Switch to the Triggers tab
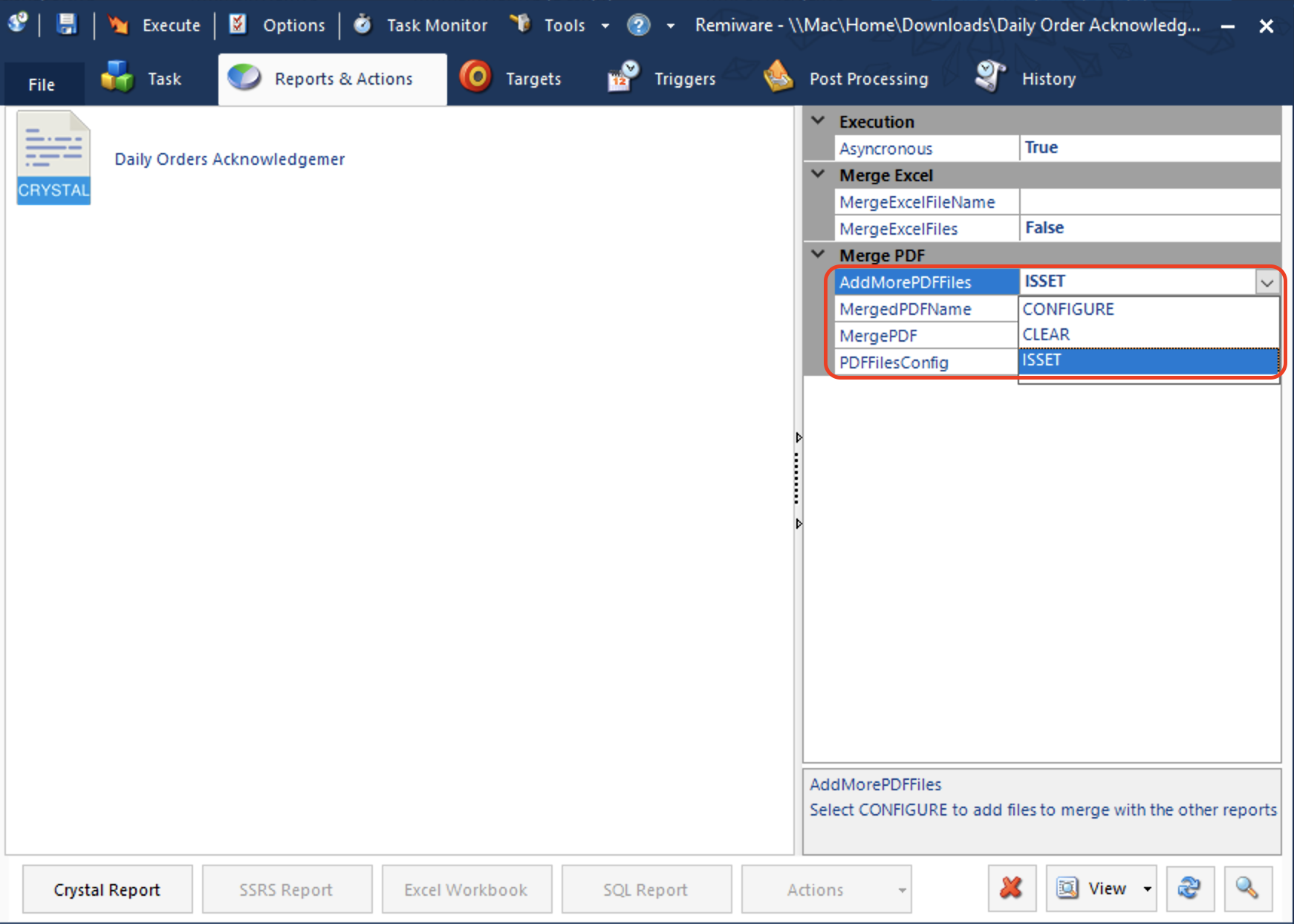Screen dimensions: 1294x924 tap(662, 79)
